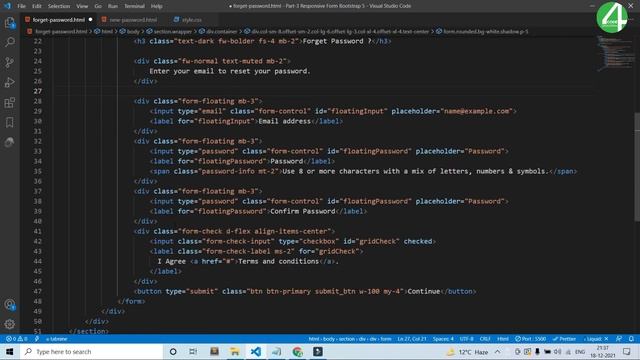Show hidden system tray icons chevron
Viewport: 640px width, 360px height.
tap(498, 351)
